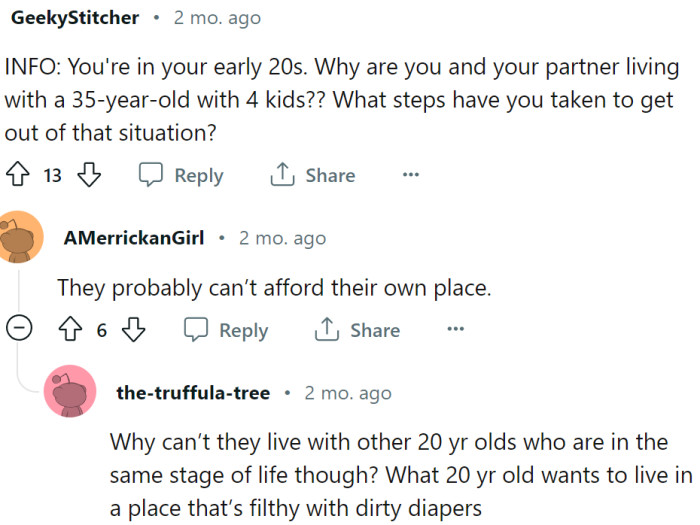The width and height of the screenshot is (700, 525).
Task: Reply to GeekyStitcher's comment
Action: tap(181, 175)
